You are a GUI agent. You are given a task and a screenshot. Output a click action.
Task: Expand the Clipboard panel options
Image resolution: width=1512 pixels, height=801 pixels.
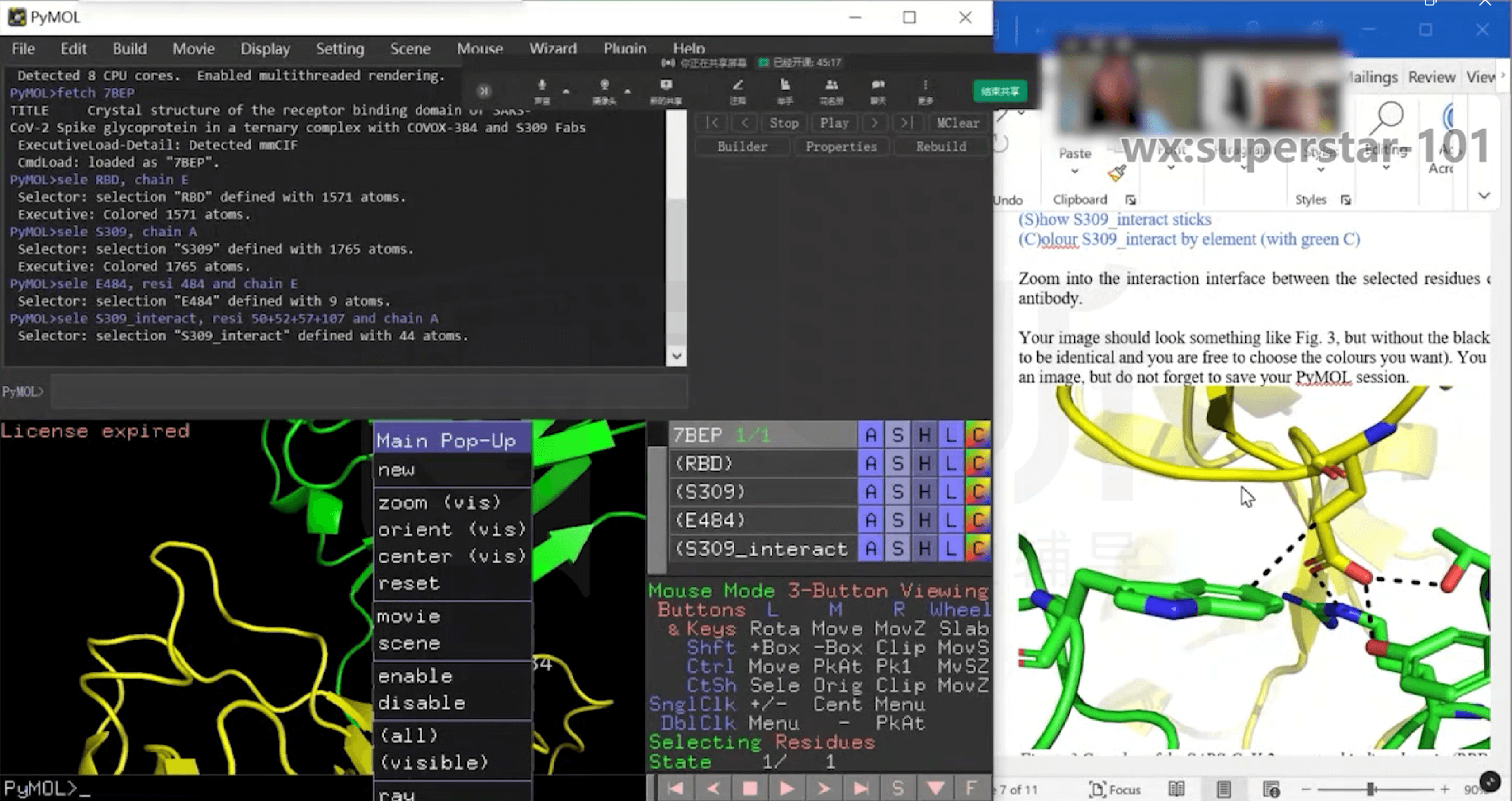click(x=1131, y=200)
